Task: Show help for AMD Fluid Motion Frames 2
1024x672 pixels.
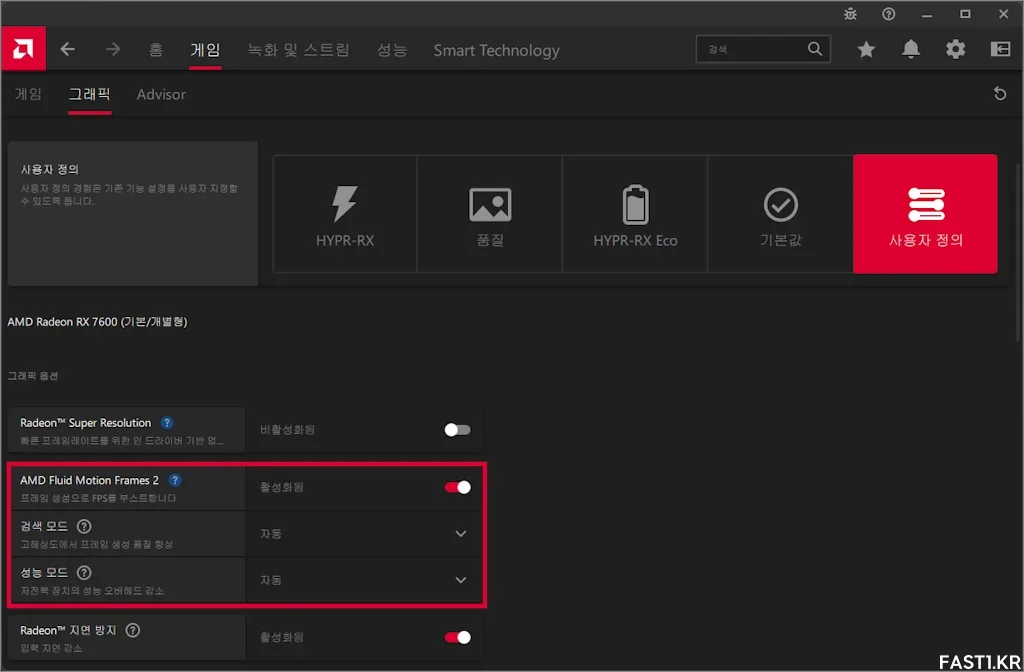Action: point(175,480)
